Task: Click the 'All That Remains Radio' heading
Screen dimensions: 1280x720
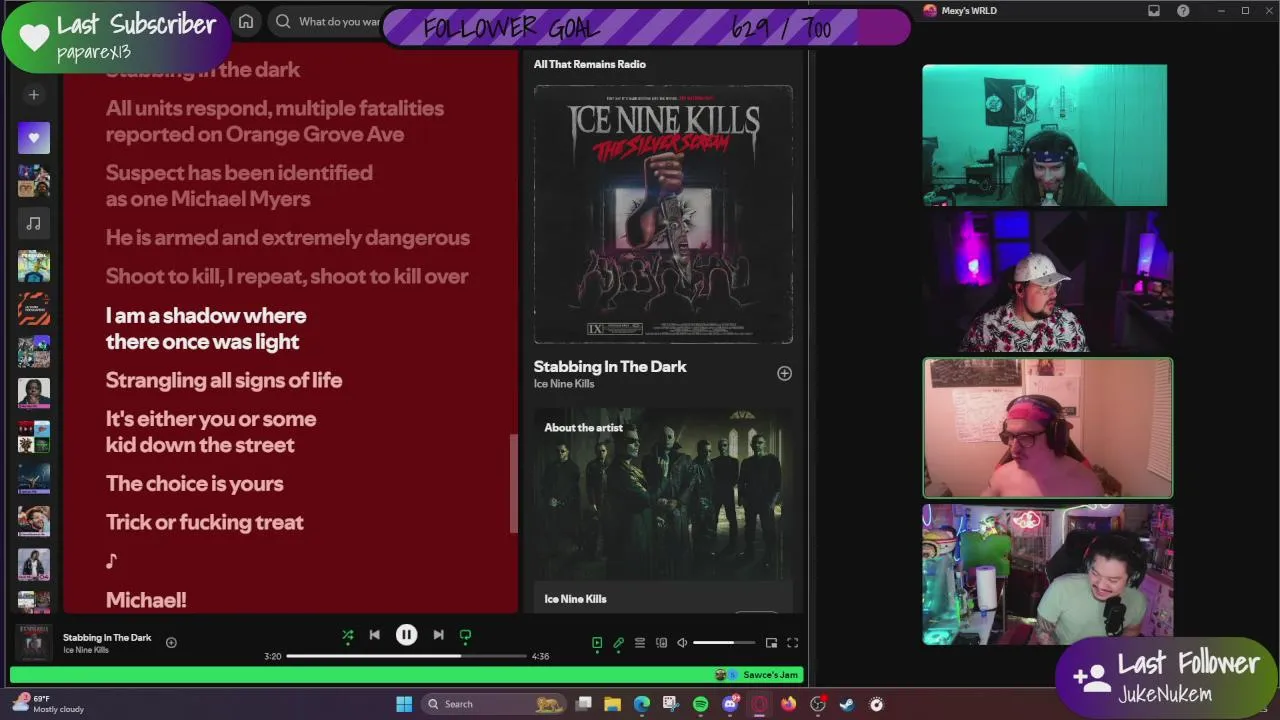Action: [x=590, y=64]
